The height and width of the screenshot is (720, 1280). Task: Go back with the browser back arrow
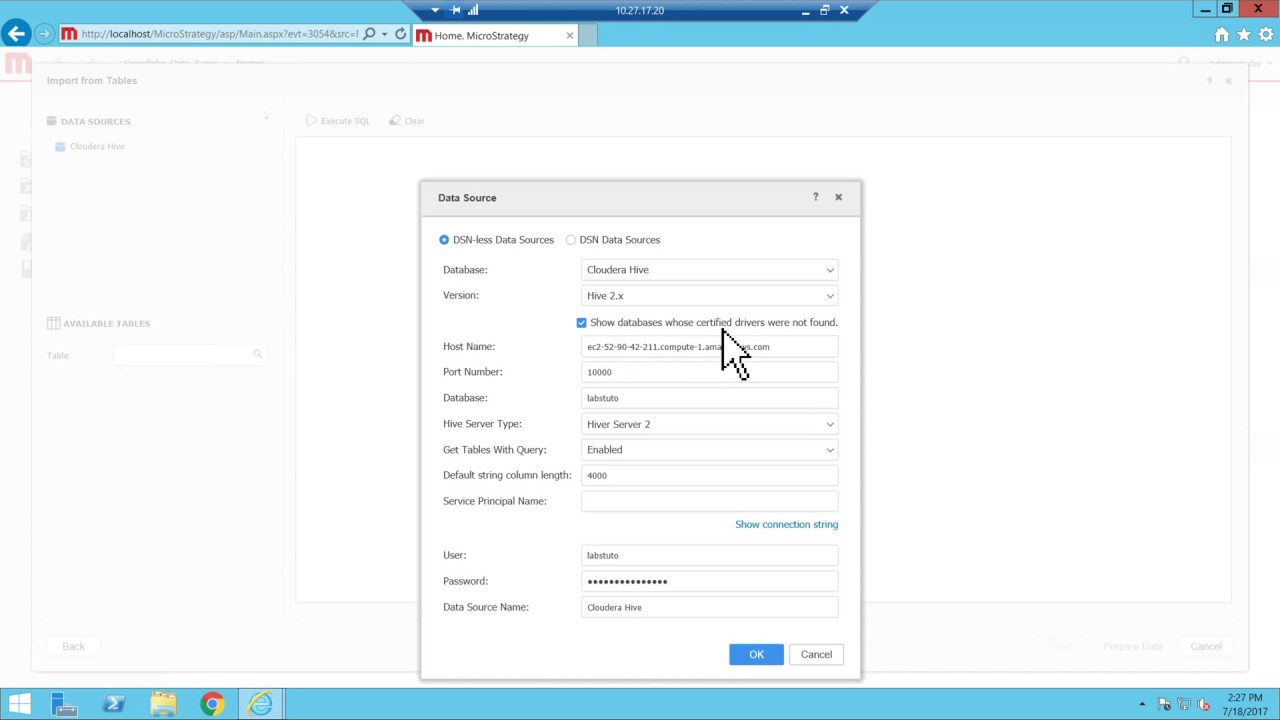(x=16, y=34)
